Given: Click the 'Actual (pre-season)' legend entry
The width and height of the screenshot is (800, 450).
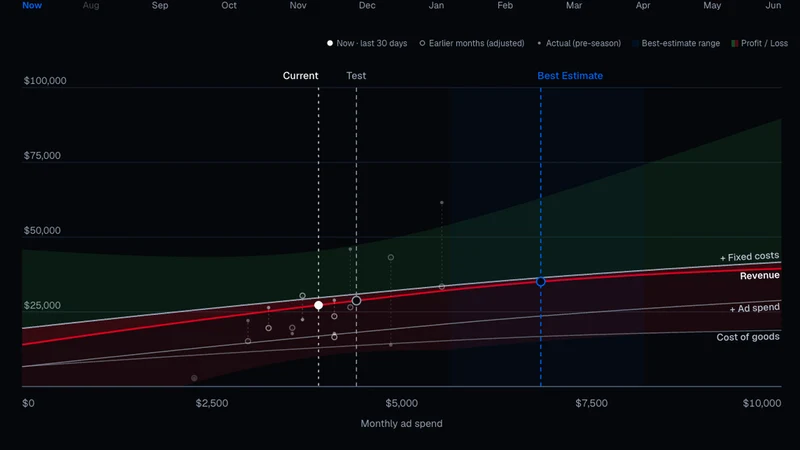Looking at the screenshot, I should point(579,43).
